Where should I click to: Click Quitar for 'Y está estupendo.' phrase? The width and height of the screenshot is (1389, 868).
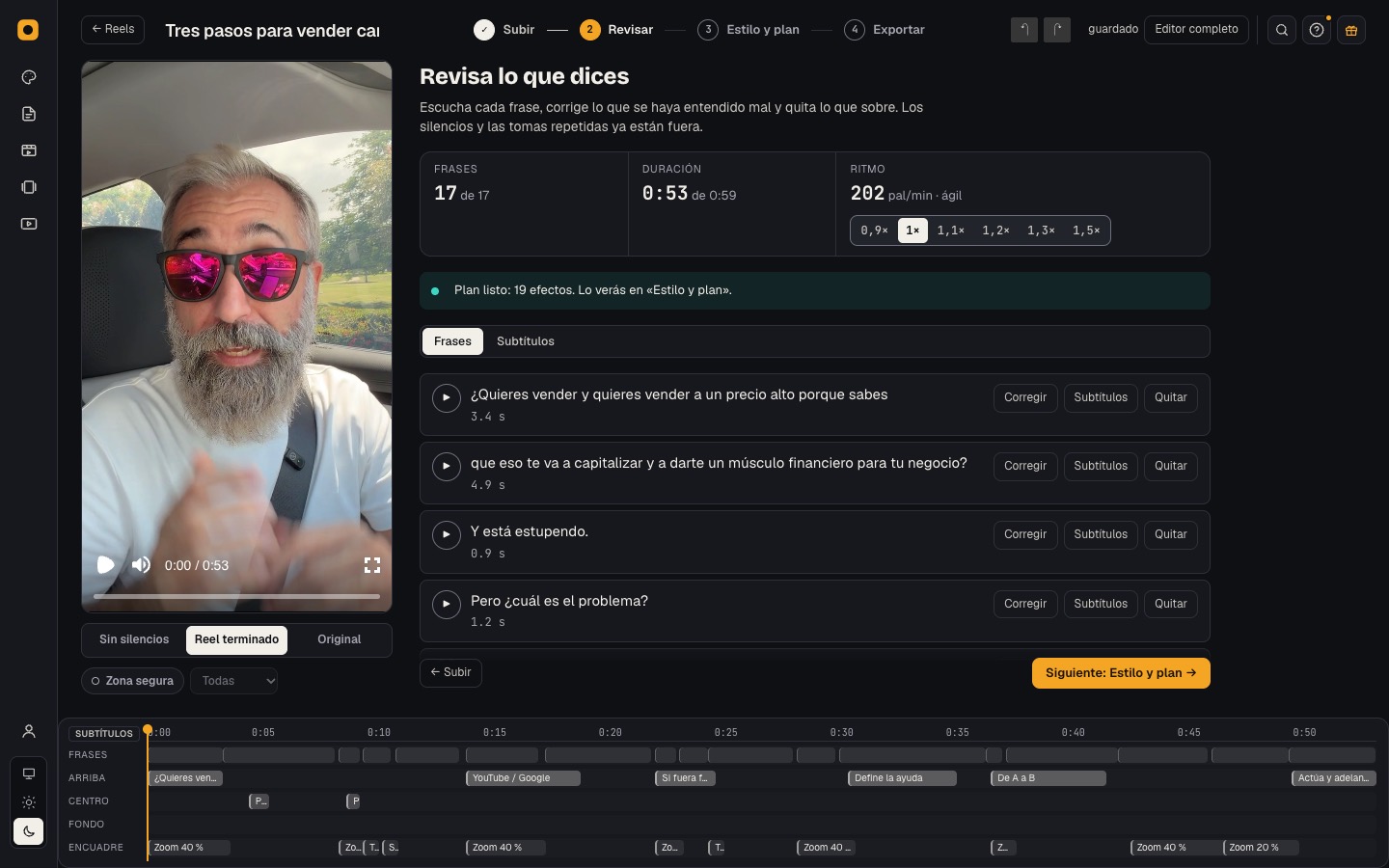coord(1171,534)
